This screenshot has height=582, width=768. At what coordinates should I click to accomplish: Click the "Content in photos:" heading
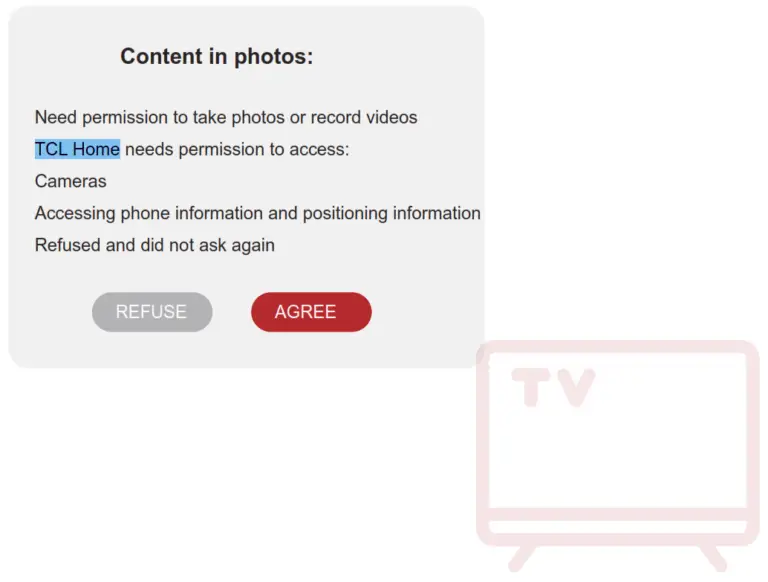click(x=216, y=56)
